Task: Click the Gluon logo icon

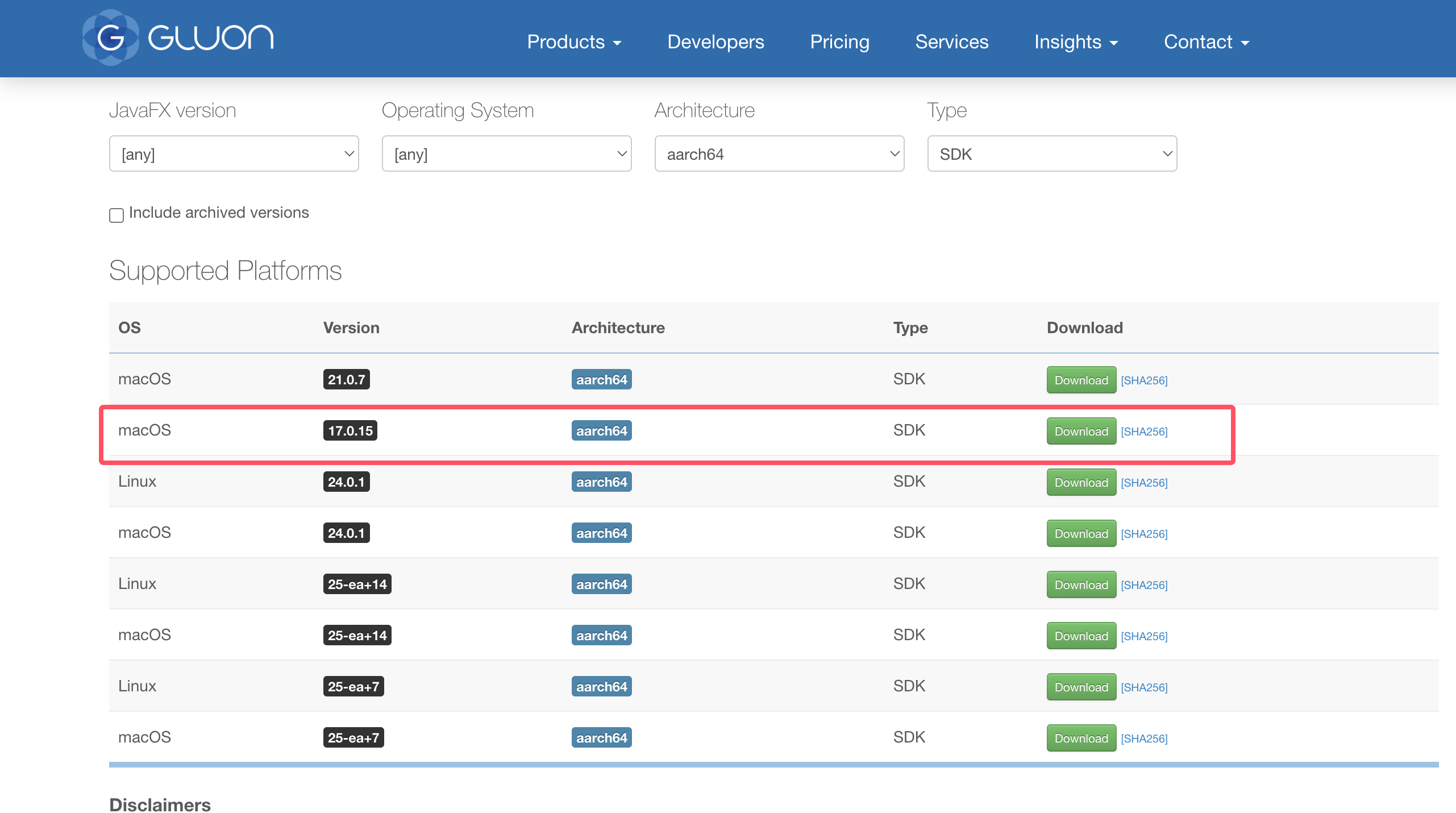Action: 110,38
